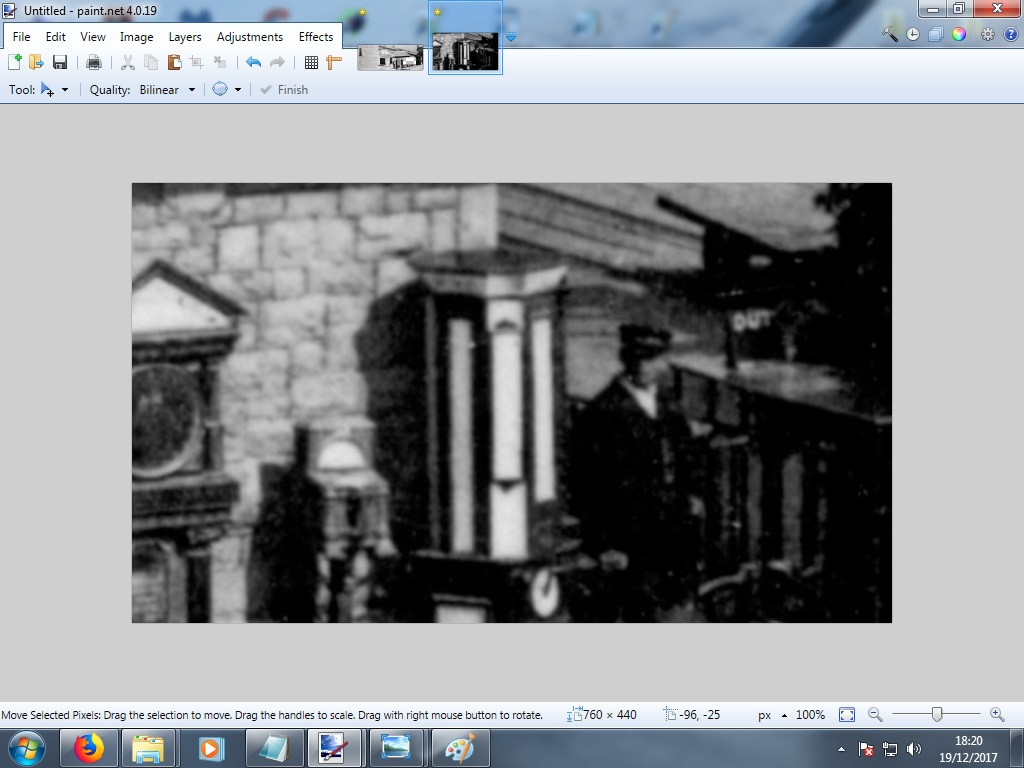Select the Save icon
Screen dimensions: 1024x768
[60, 61]
